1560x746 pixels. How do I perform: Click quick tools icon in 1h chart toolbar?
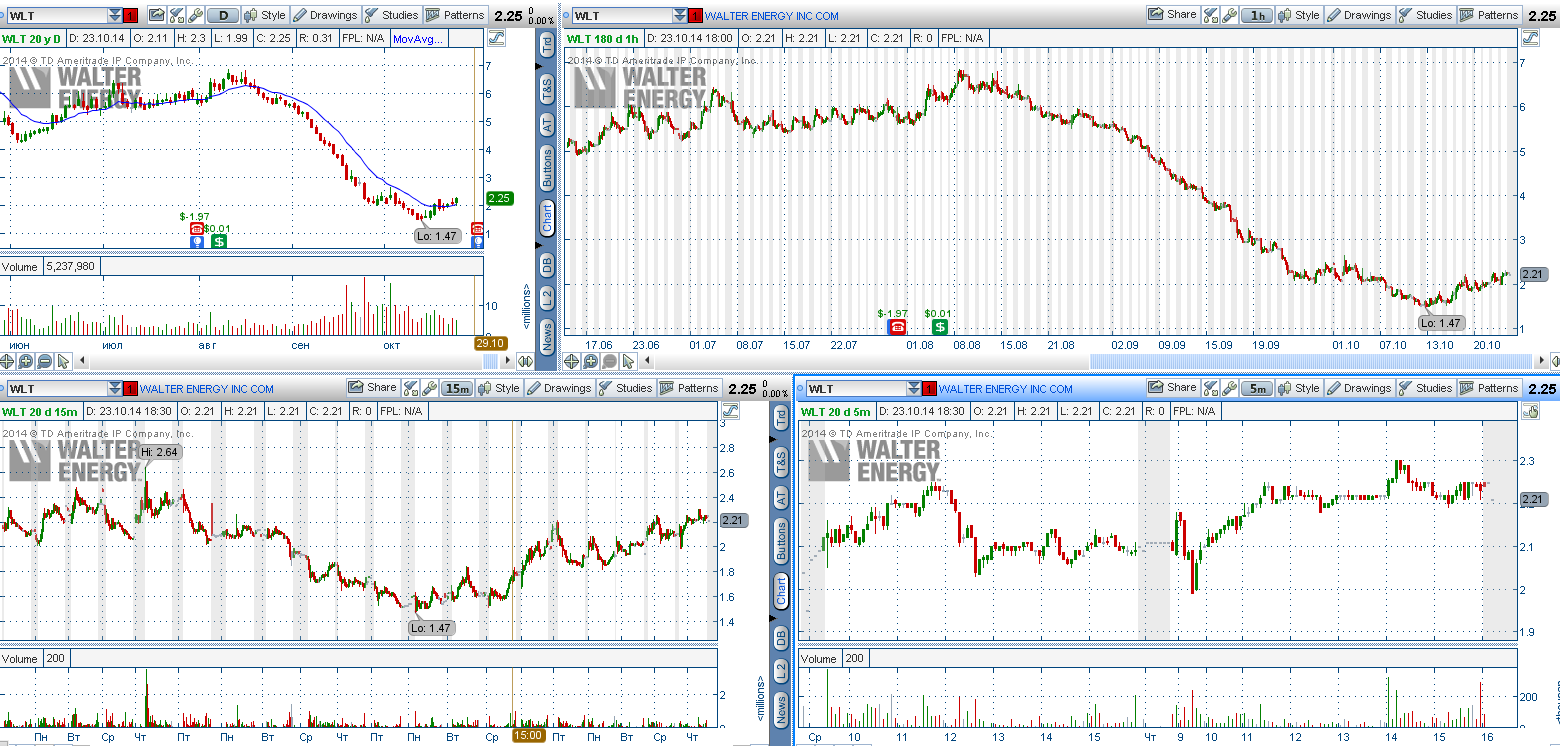point(1211,15)
